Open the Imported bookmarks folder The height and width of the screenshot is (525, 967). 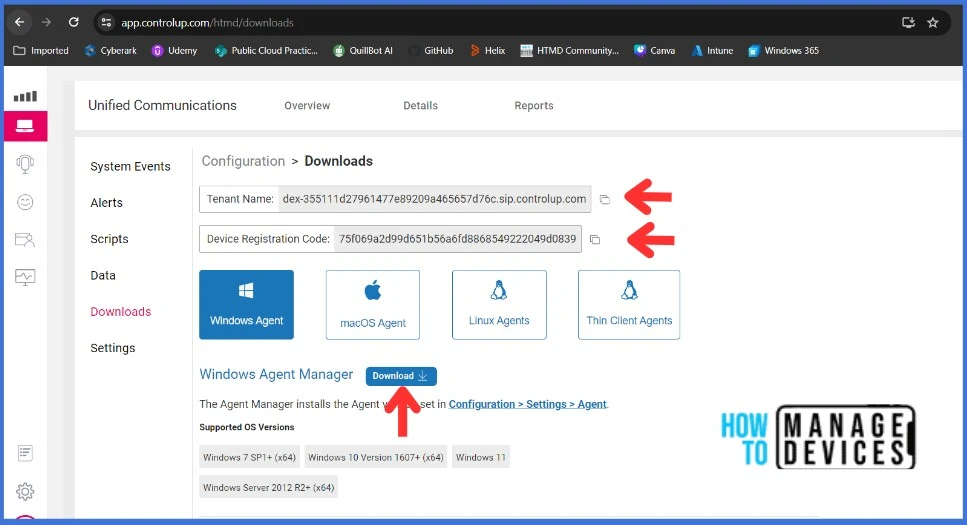tap(41, 51)
